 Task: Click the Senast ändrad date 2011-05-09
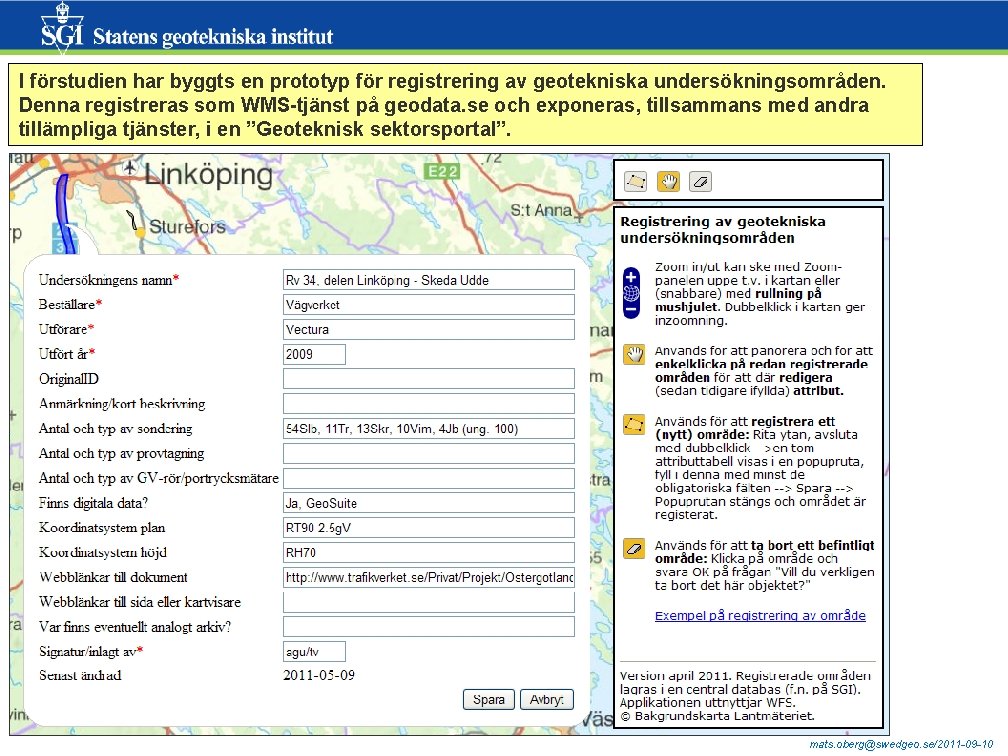pyautogui.click(x=319, y=675)
